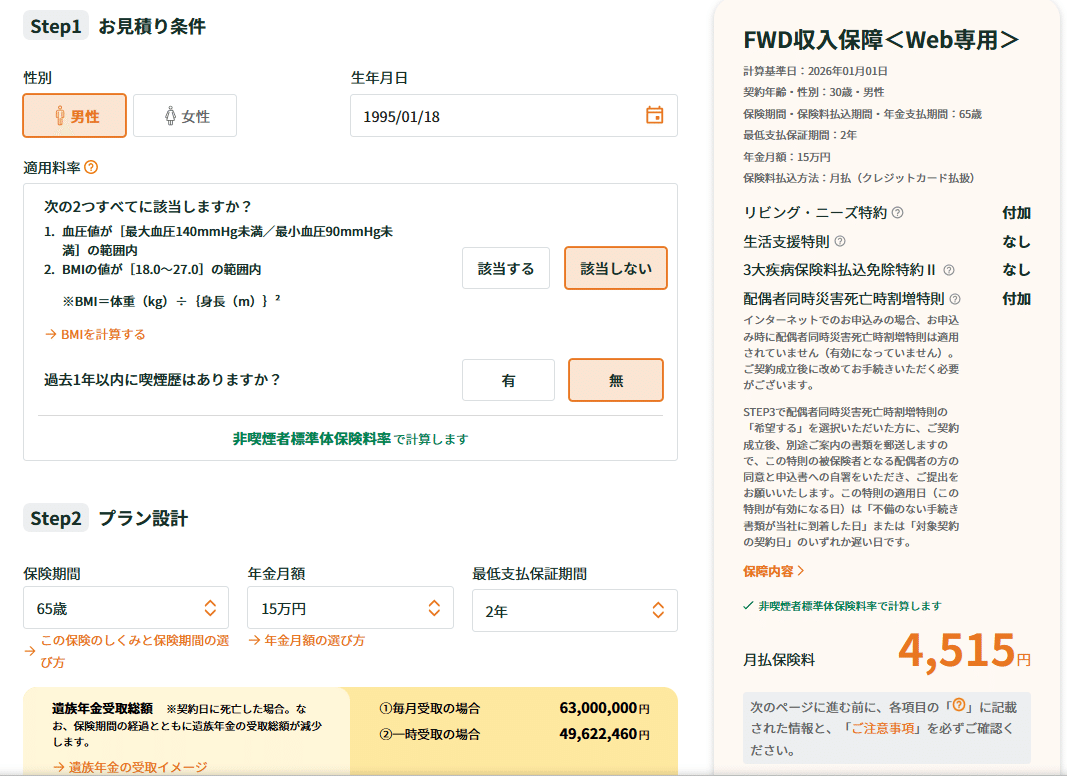This screenshot has width=1067, height=776.
Task: Open the 年金月額 dropdown showing 15万円
Action: 351,607
